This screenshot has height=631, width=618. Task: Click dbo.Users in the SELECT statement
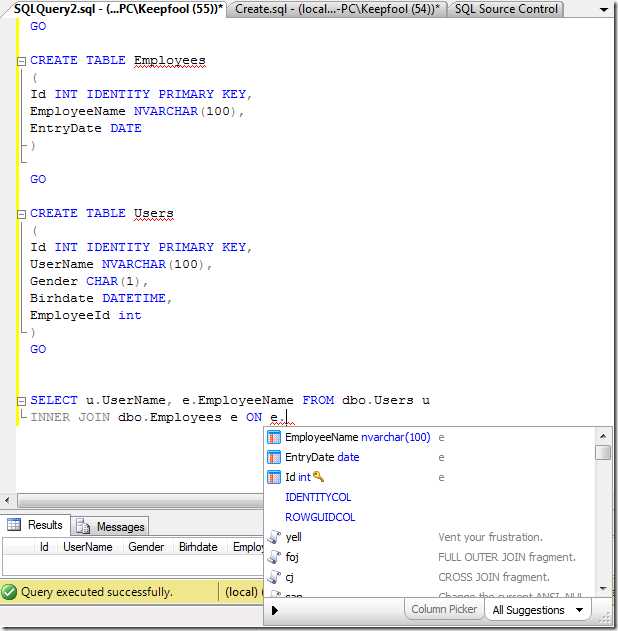(378, 400)
